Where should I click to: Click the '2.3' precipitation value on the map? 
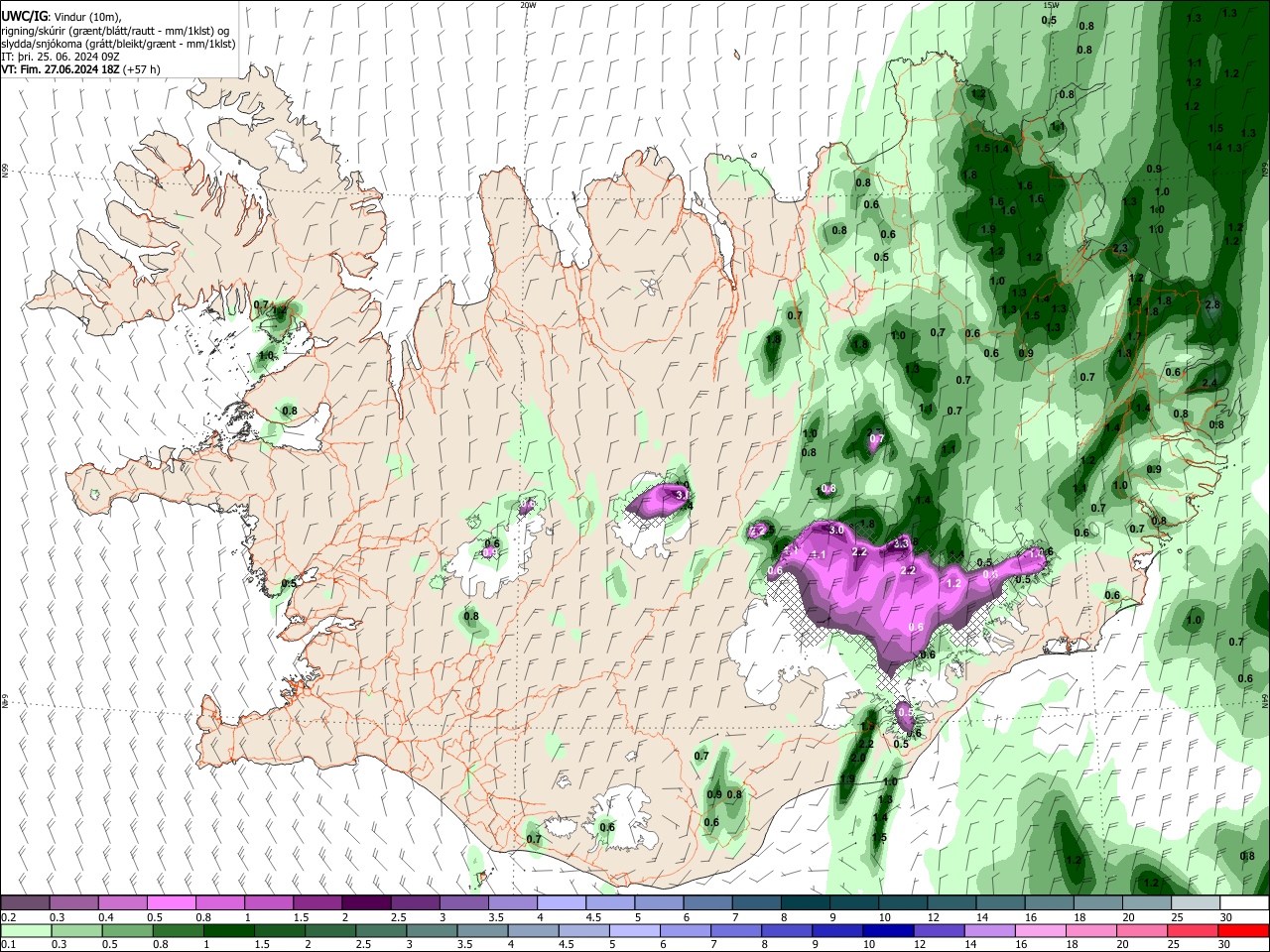point(1121,248)
